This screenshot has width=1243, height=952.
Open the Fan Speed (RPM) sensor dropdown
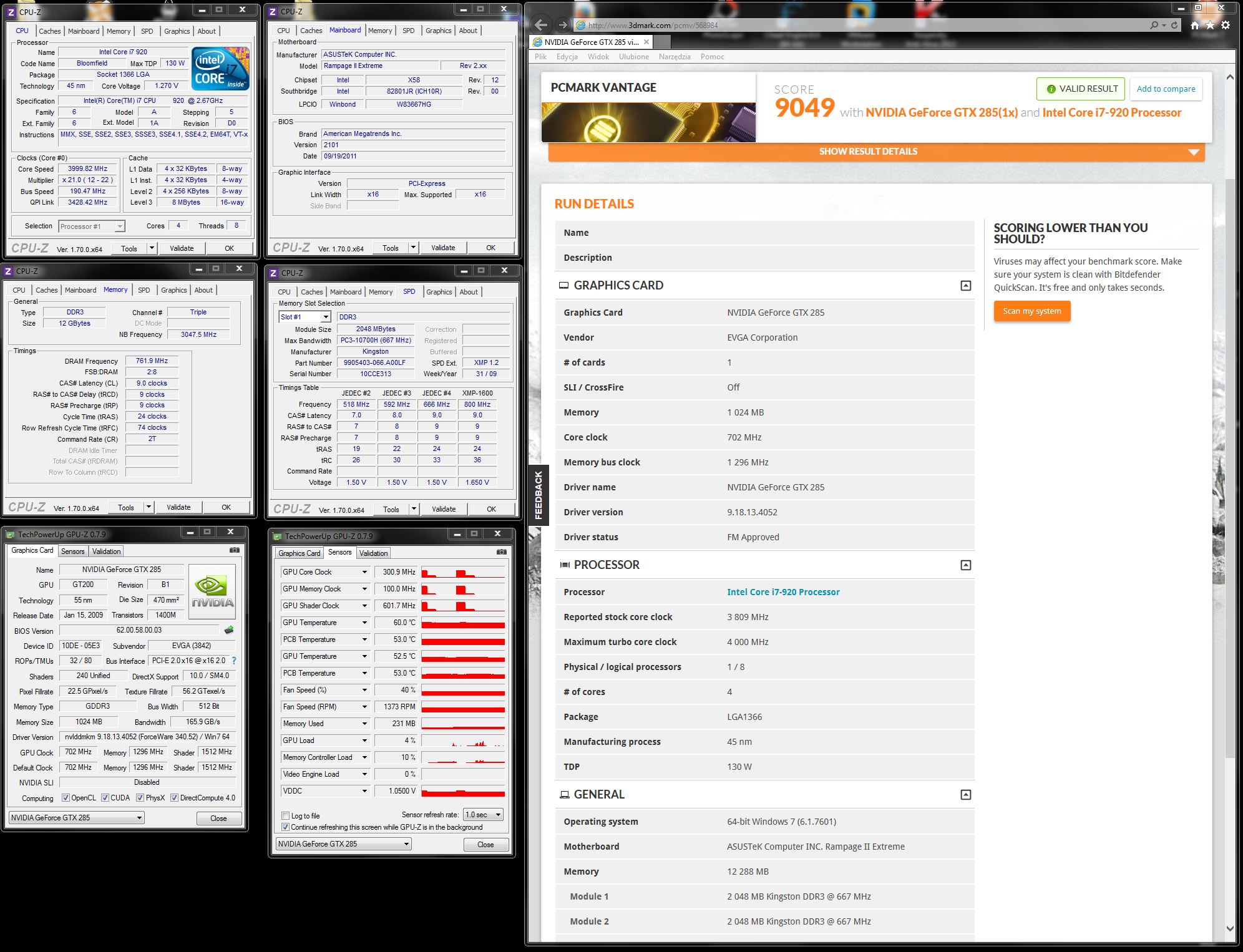click(364, 707)
